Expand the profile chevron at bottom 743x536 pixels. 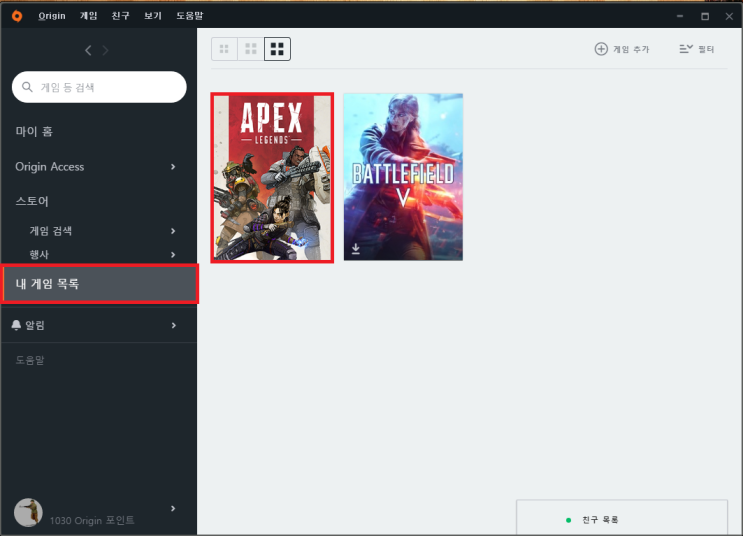click(x=173, y=509)
